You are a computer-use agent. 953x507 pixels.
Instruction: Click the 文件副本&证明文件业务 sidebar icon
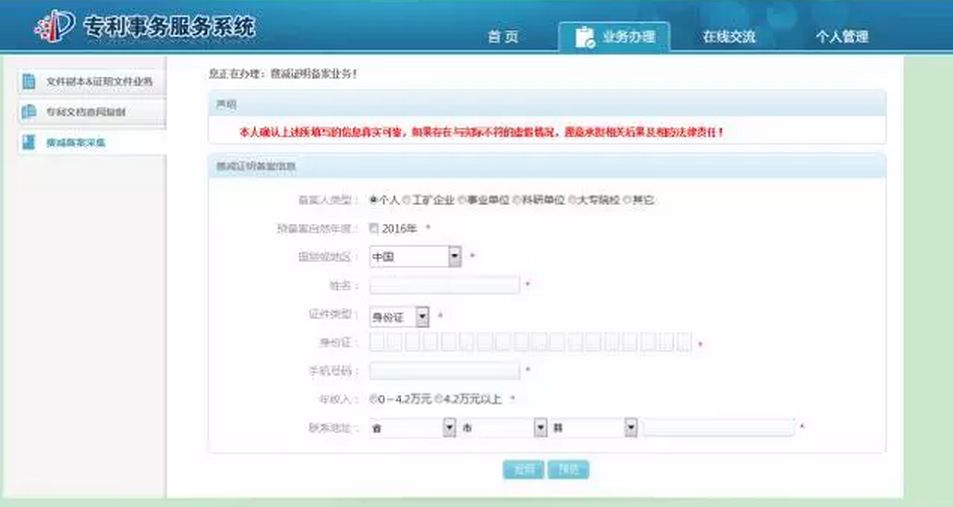[x=29, y=81]
